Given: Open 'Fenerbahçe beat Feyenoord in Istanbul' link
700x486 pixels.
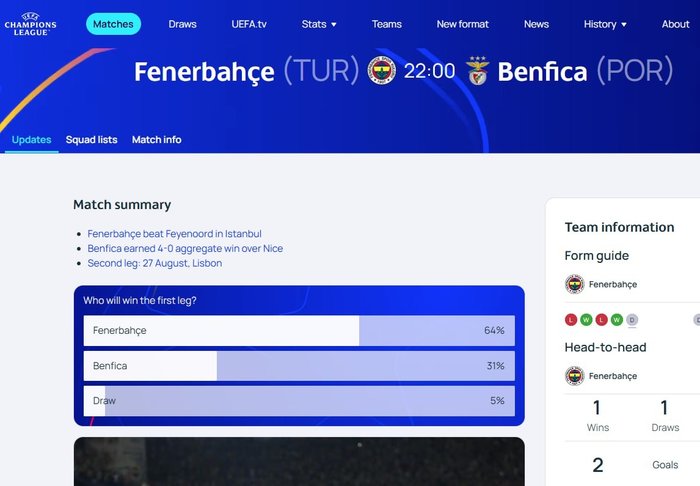Looking at the screenshot, I should click(174, 234).
